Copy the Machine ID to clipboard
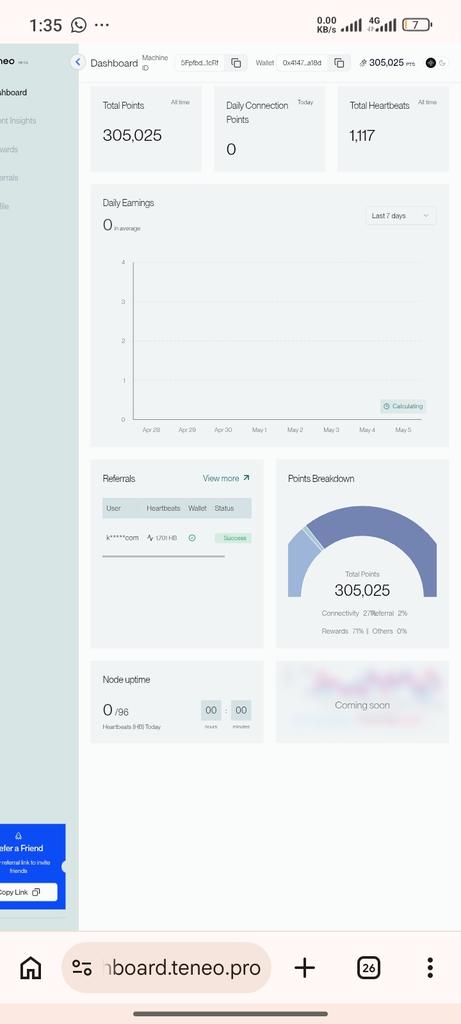Image resolution: width=461 pixels, height=1024 pixels. click(236, 63)
